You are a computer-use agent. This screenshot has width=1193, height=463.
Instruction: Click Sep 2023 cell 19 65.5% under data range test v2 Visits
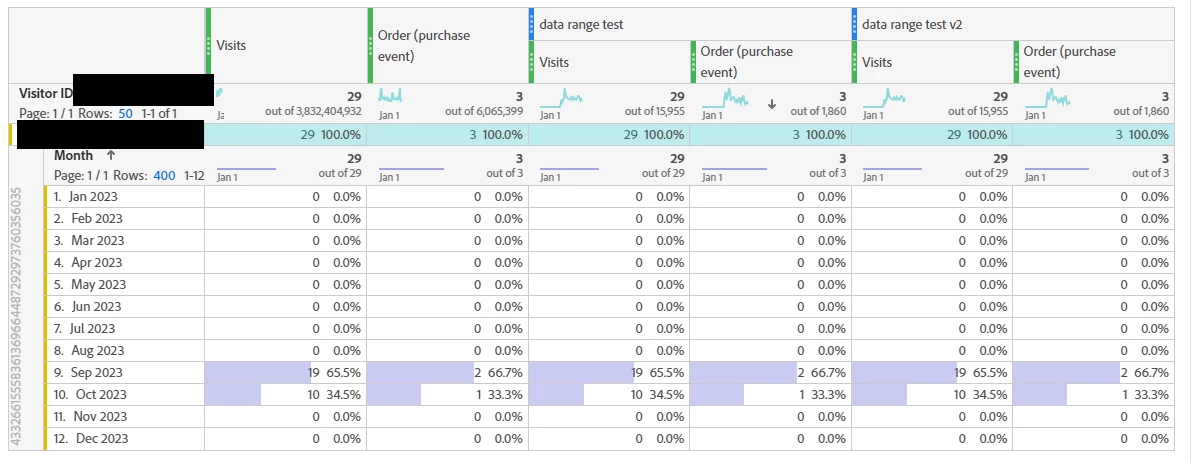coord(932,373)
